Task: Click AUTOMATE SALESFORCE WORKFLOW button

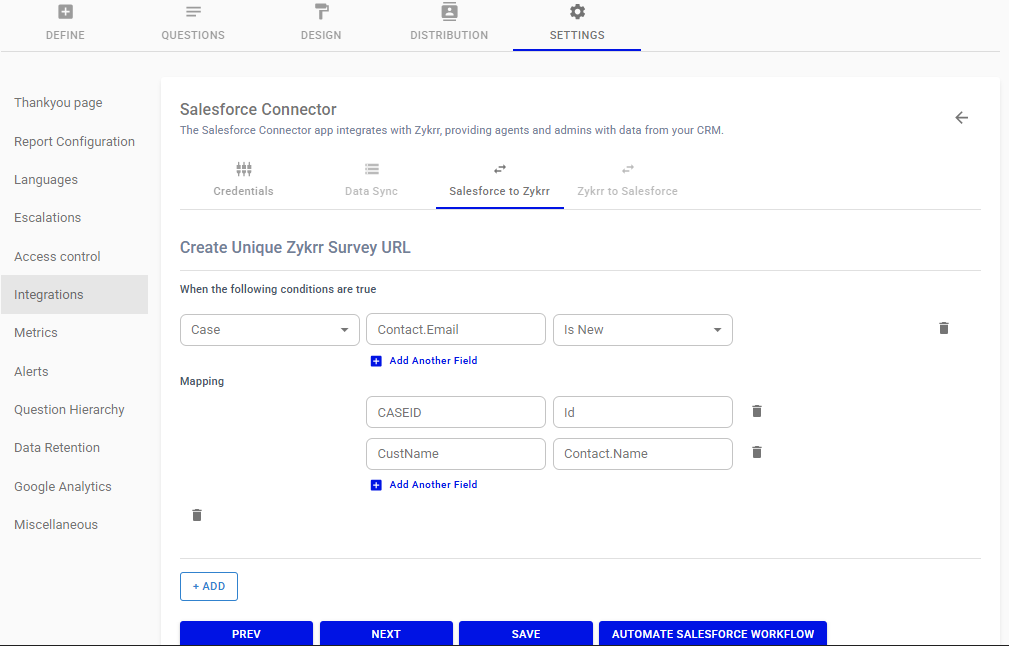Action: point(713,634)
